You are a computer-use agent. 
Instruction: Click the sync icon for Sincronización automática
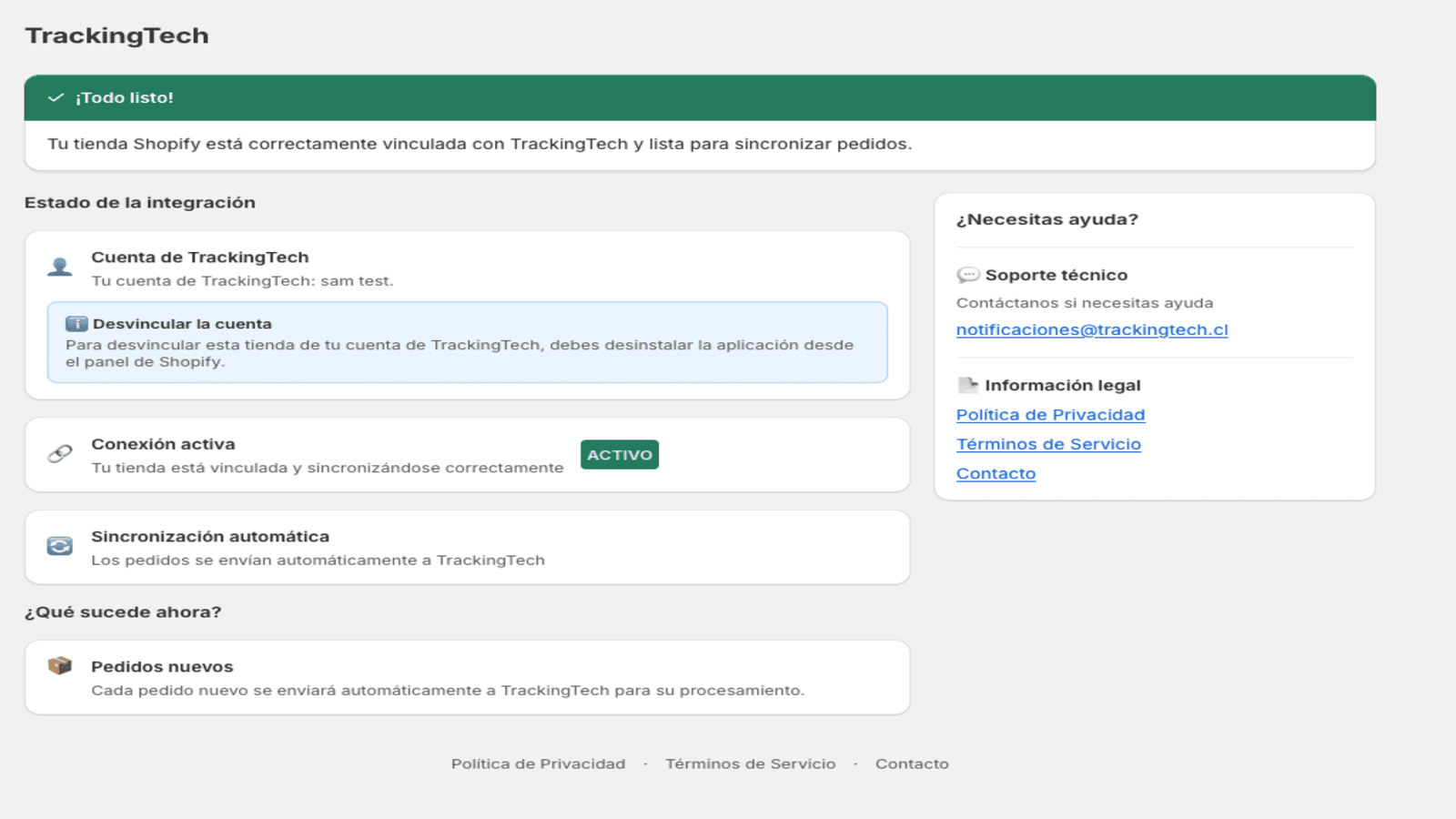(60, 546)
